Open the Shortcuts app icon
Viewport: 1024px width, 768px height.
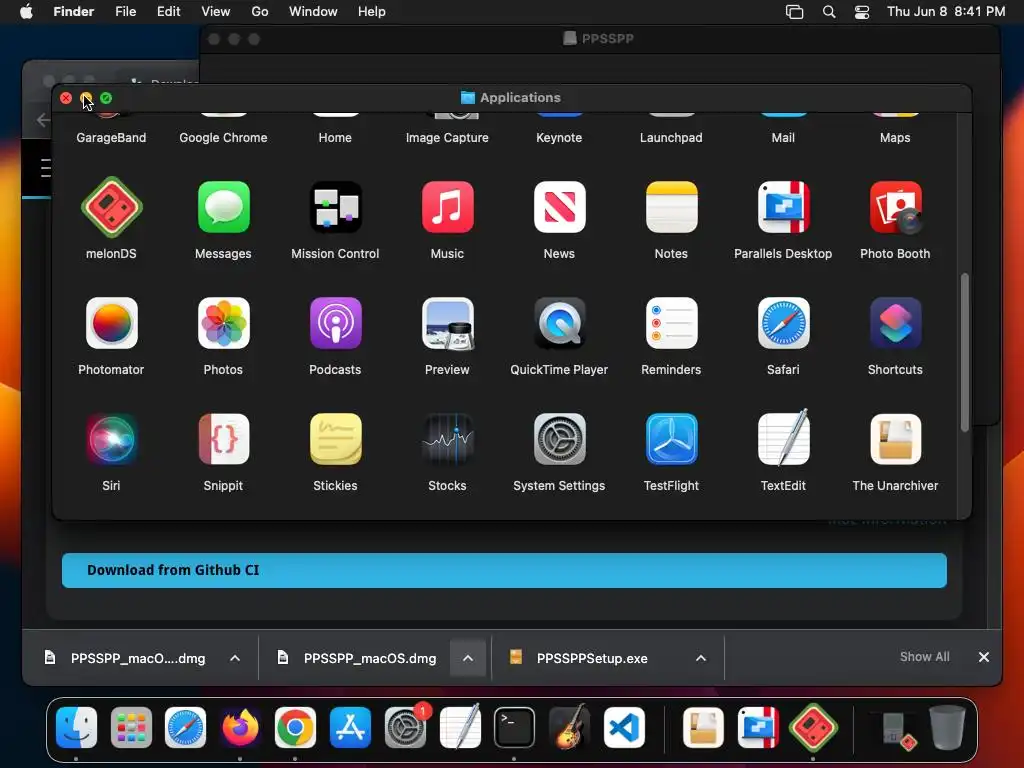[x=895, y=323]
